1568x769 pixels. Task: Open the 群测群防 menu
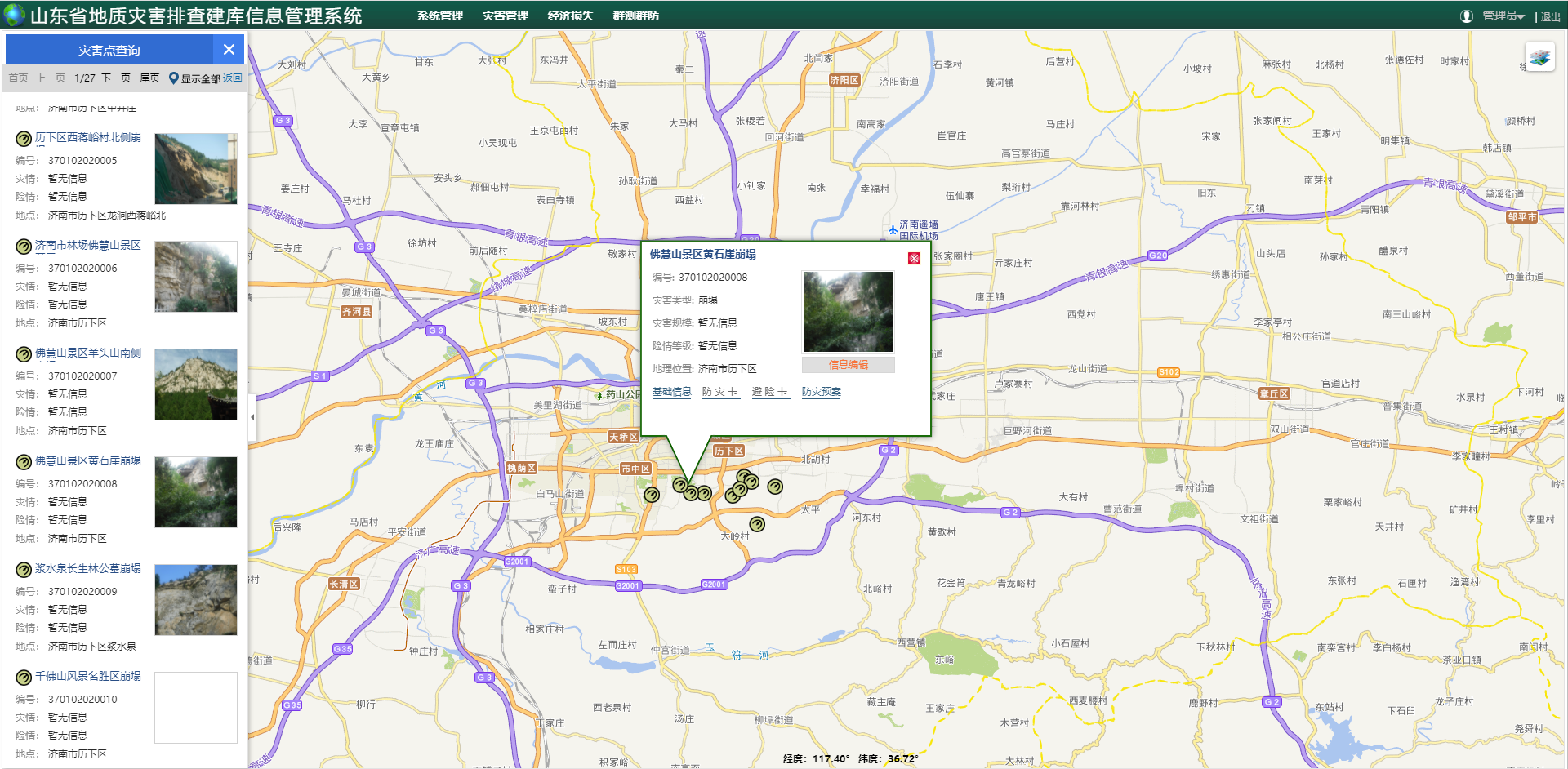(x=635, y=16)
